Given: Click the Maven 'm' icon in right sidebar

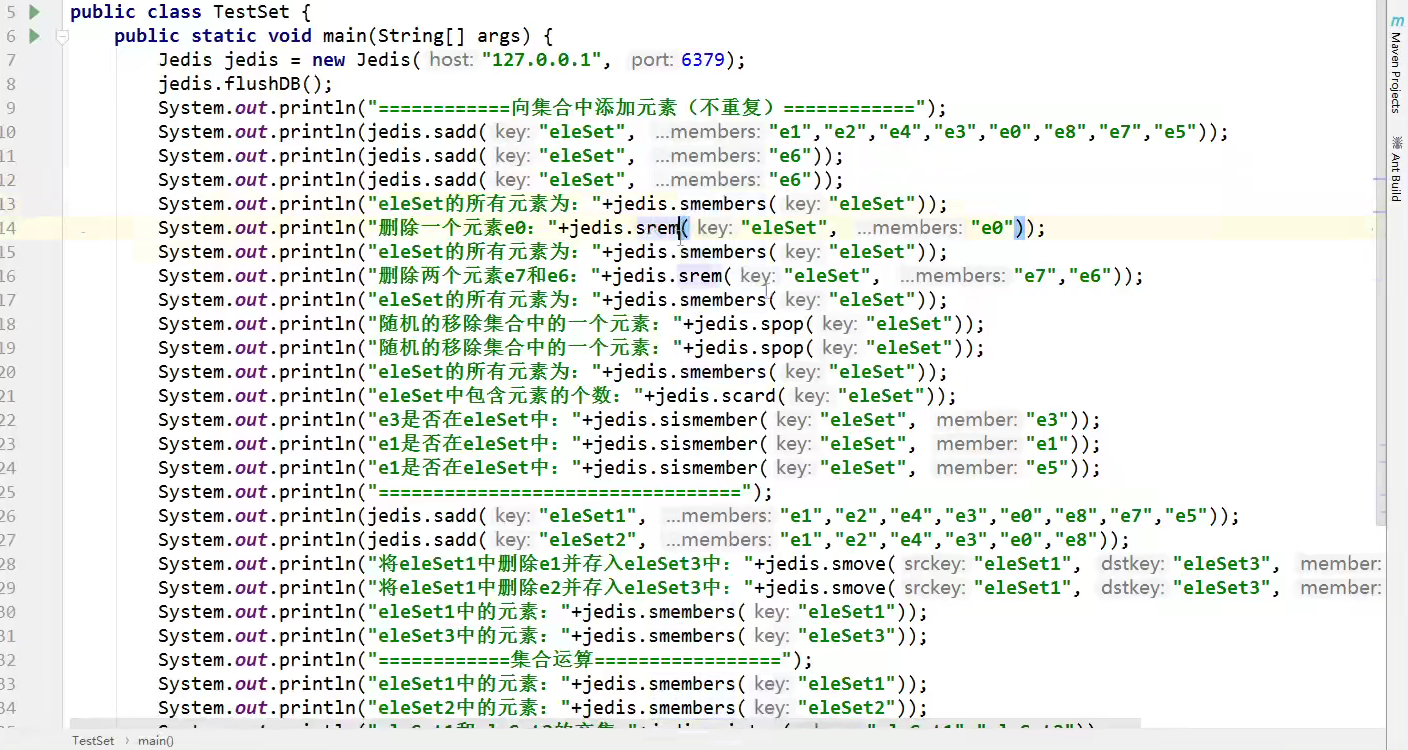Looking at the screenshot, I should pos(1397,21).
